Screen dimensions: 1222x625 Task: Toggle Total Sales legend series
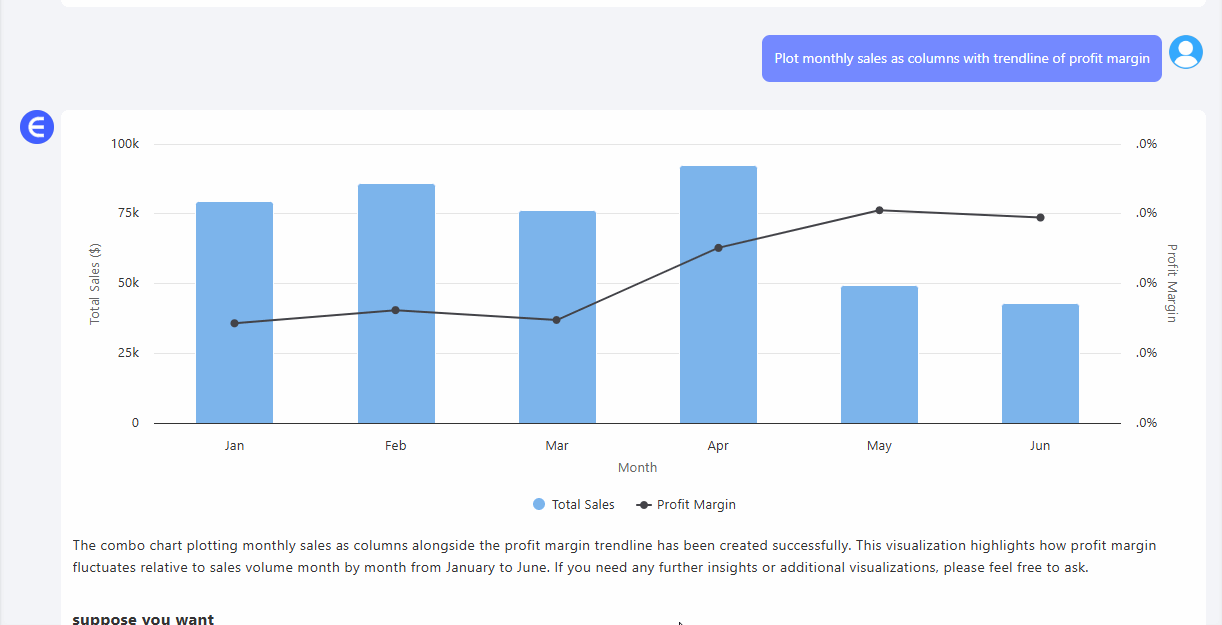point(583,505)
